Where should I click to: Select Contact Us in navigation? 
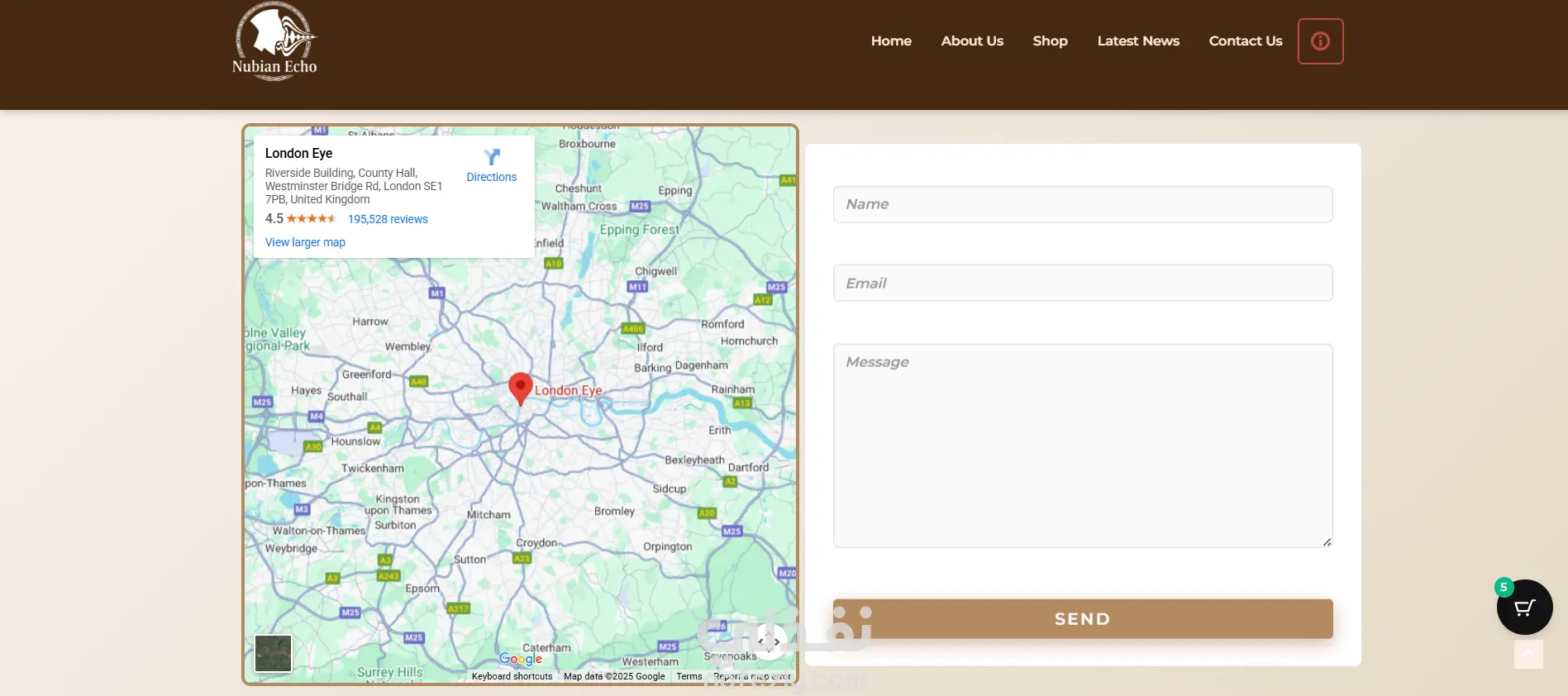click(1246, 41)
